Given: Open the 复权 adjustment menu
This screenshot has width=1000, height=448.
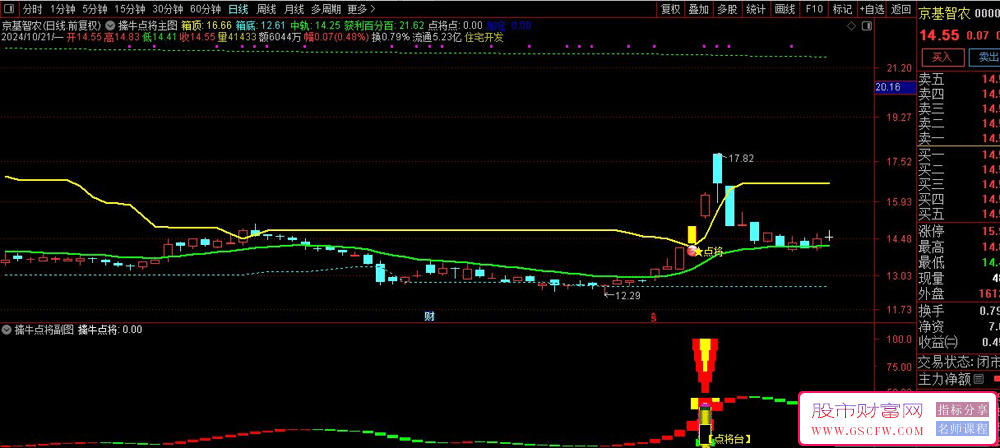Looking at the screenshot, I should point(670,9).
